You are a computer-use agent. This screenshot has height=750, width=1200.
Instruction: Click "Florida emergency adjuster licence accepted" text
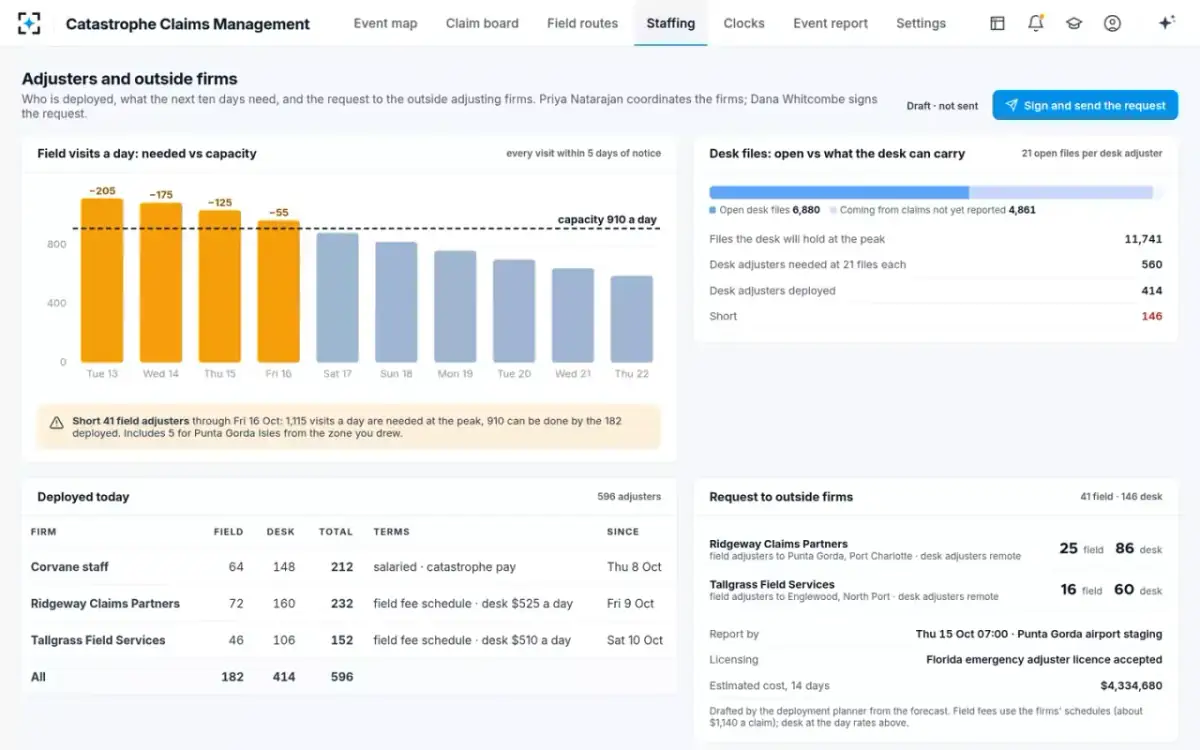click(x=1044, y=660)
